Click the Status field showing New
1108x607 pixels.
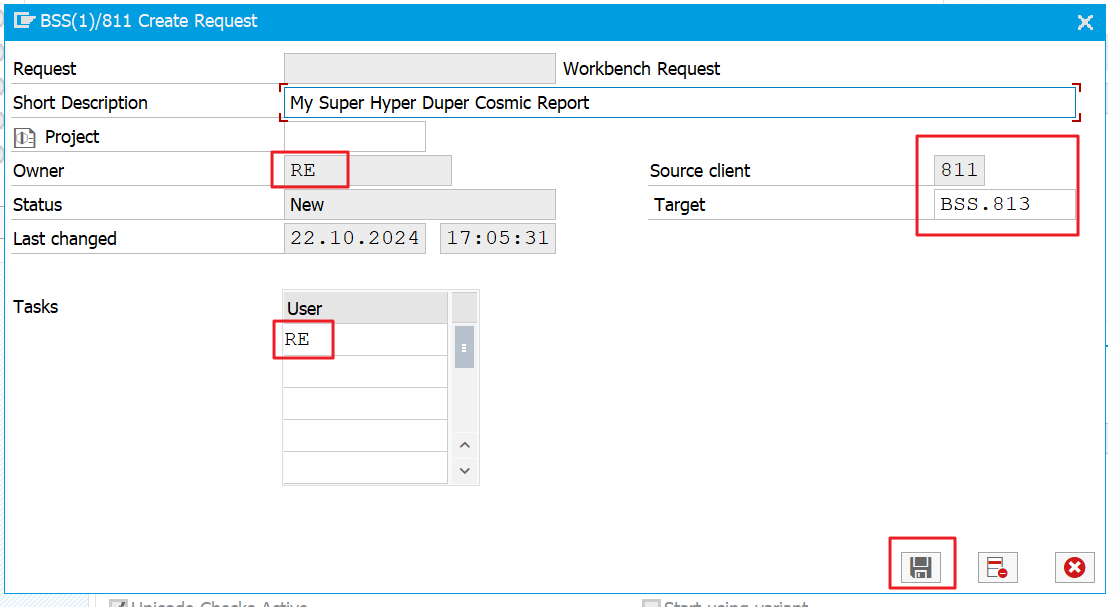coord(419,205)
